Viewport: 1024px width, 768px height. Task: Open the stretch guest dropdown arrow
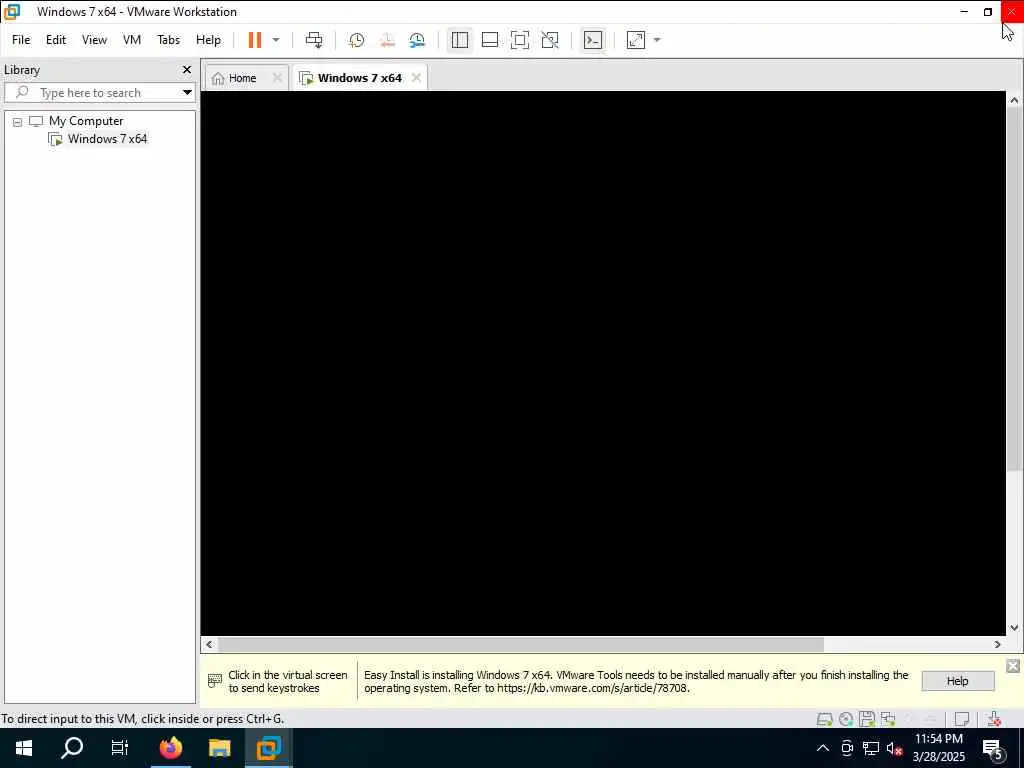[657, 40]
